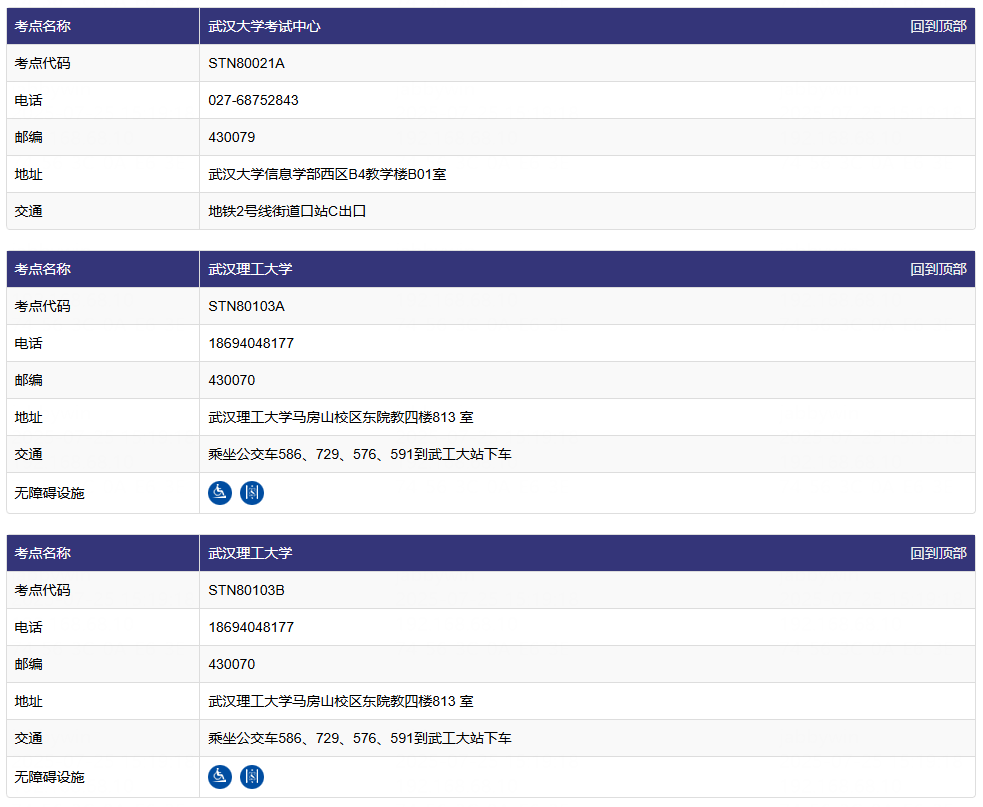The width and height of the screenshot is (983, 807).
Task: Click 武汉理工大学 header above STN80103A
Action: click(x=250, y=270)
